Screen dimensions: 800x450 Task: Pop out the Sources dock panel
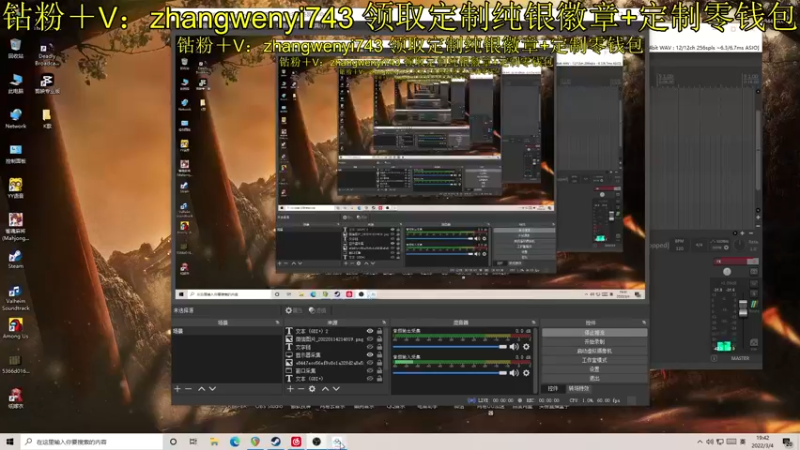[384, 322]
